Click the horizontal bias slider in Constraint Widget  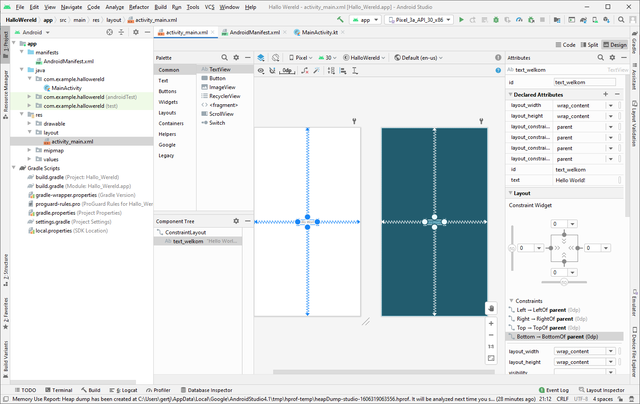coord(564,282)
